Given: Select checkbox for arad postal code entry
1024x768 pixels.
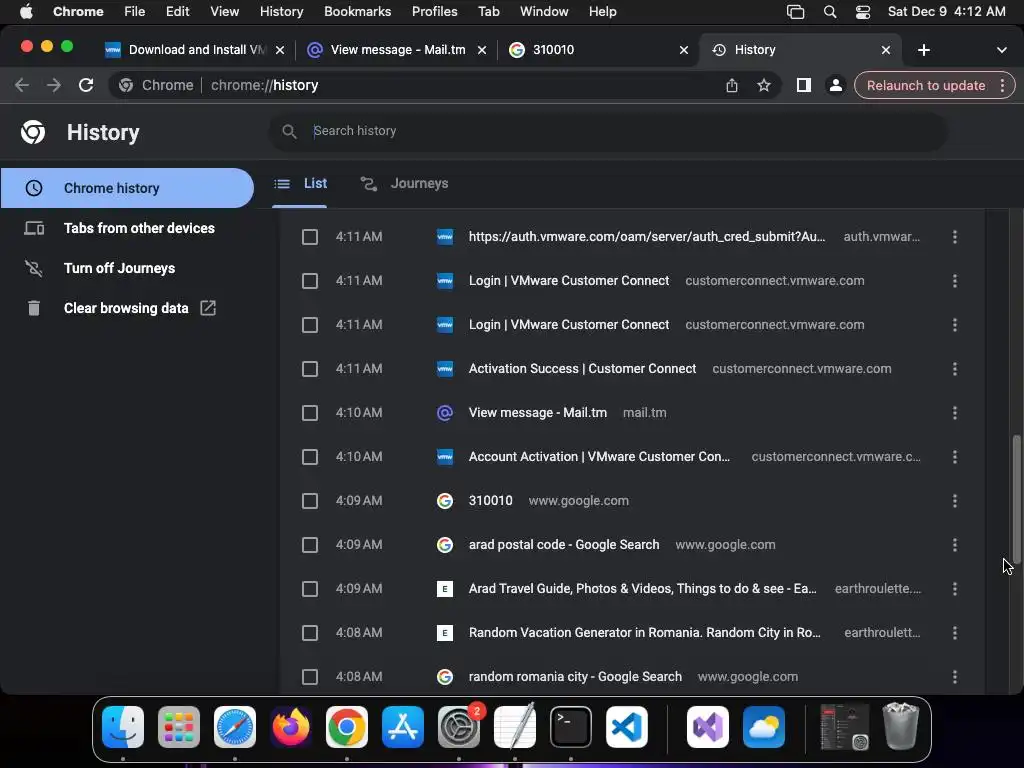Looking at the screenshot, I should pyautogui.click(x=310, y=545).
